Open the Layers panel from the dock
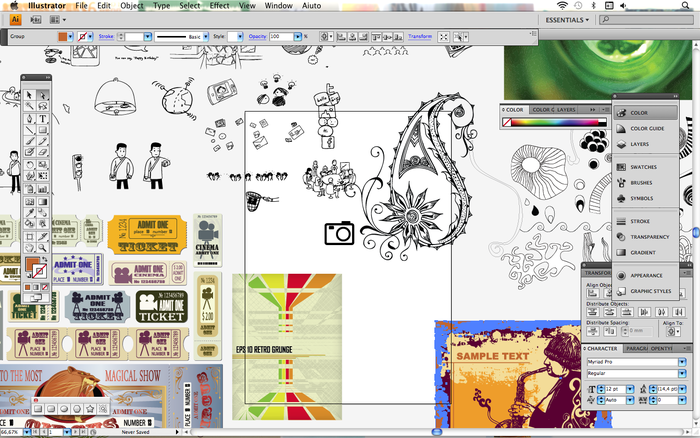The image size is (700, 438). tap(646, 144)
